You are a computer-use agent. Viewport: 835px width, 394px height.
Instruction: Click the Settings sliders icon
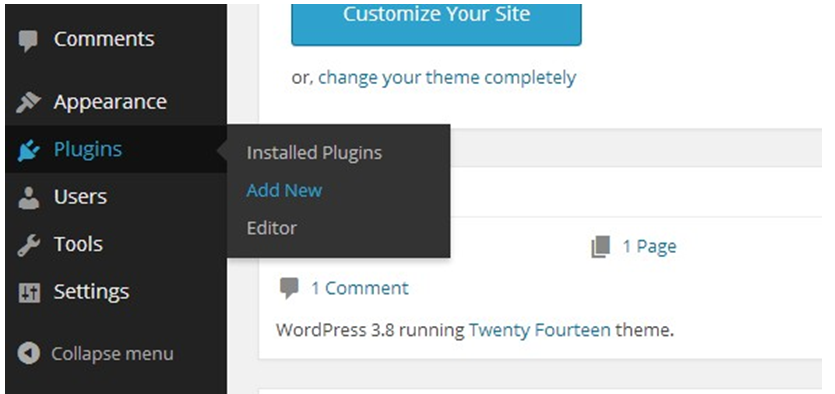[29, 293]
